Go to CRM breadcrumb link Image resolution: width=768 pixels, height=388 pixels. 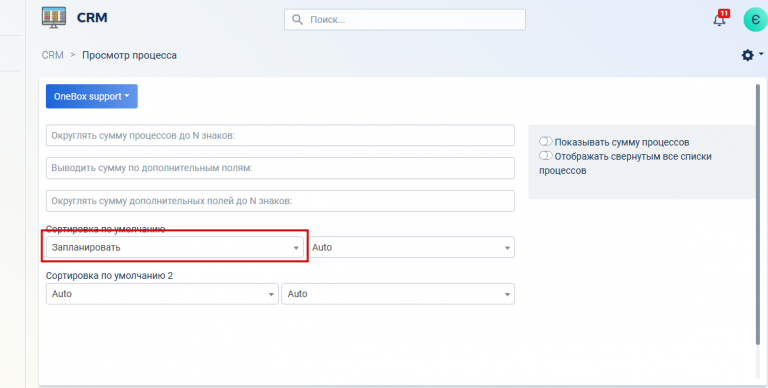pyautogui.click(x=52, y=55)
